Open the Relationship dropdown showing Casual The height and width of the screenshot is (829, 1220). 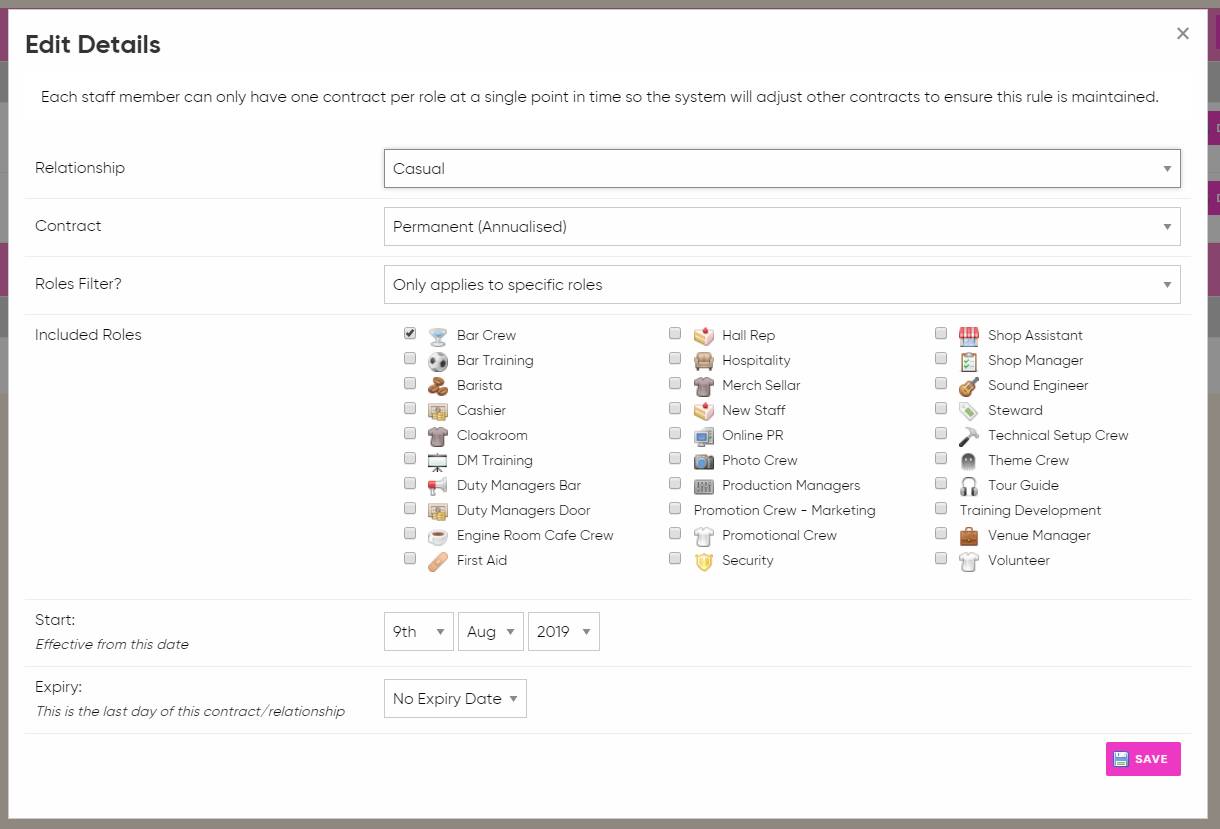[782, 169]
